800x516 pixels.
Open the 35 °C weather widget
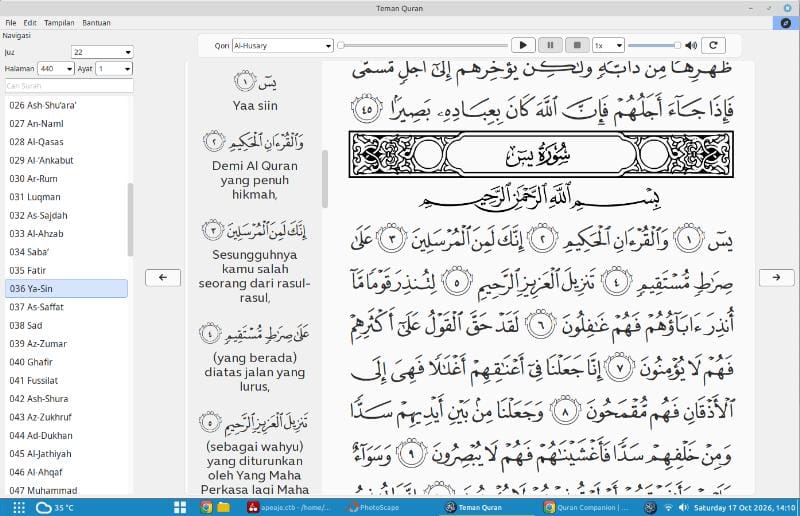pyautogui.click(x=55, y=507)
